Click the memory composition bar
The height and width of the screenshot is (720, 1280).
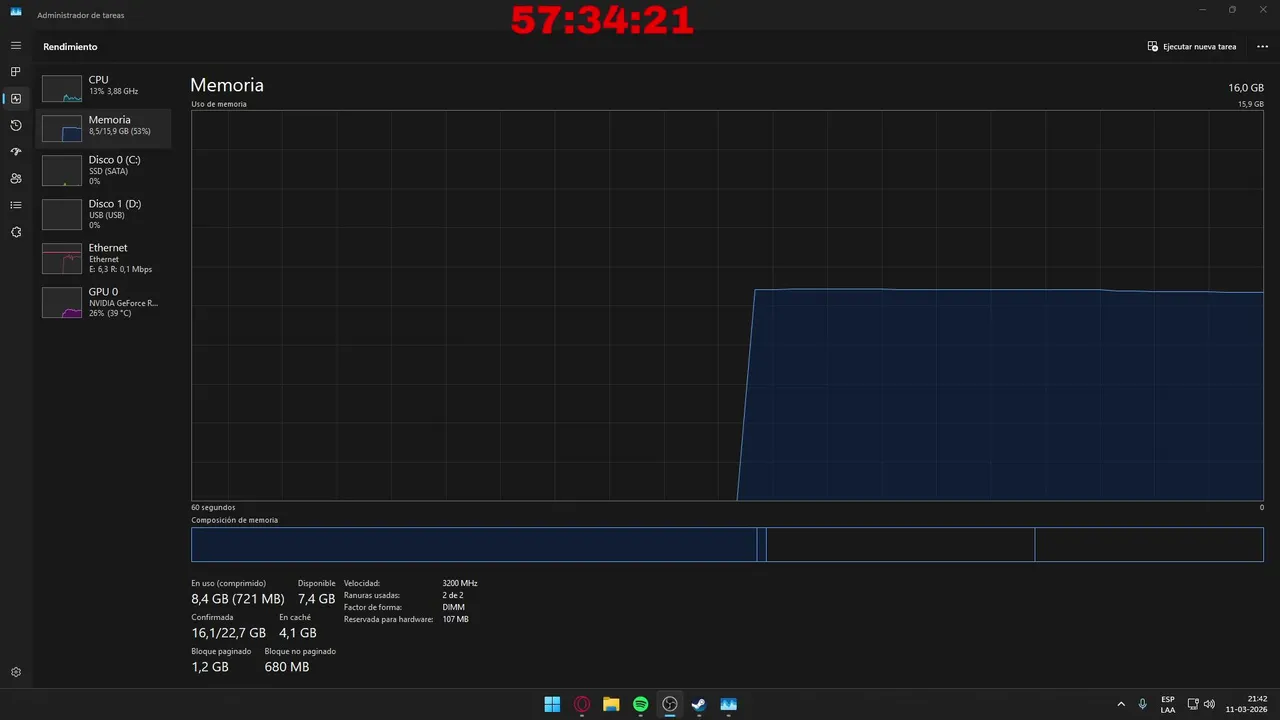click(x=727, y=544)
